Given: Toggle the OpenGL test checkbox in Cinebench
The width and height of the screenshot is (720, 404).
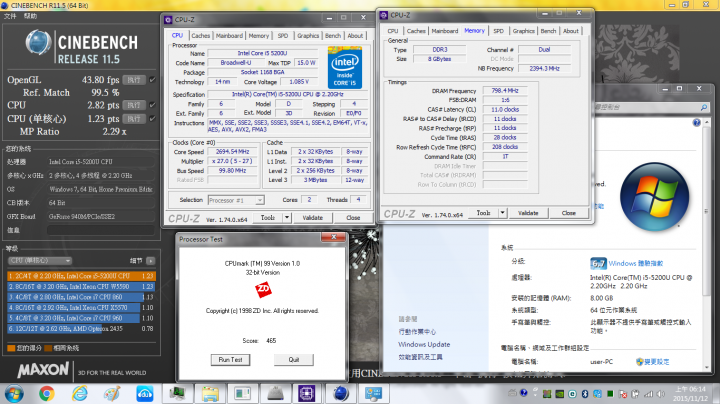Looking at the screenshot, I should [x=152, y=78].
